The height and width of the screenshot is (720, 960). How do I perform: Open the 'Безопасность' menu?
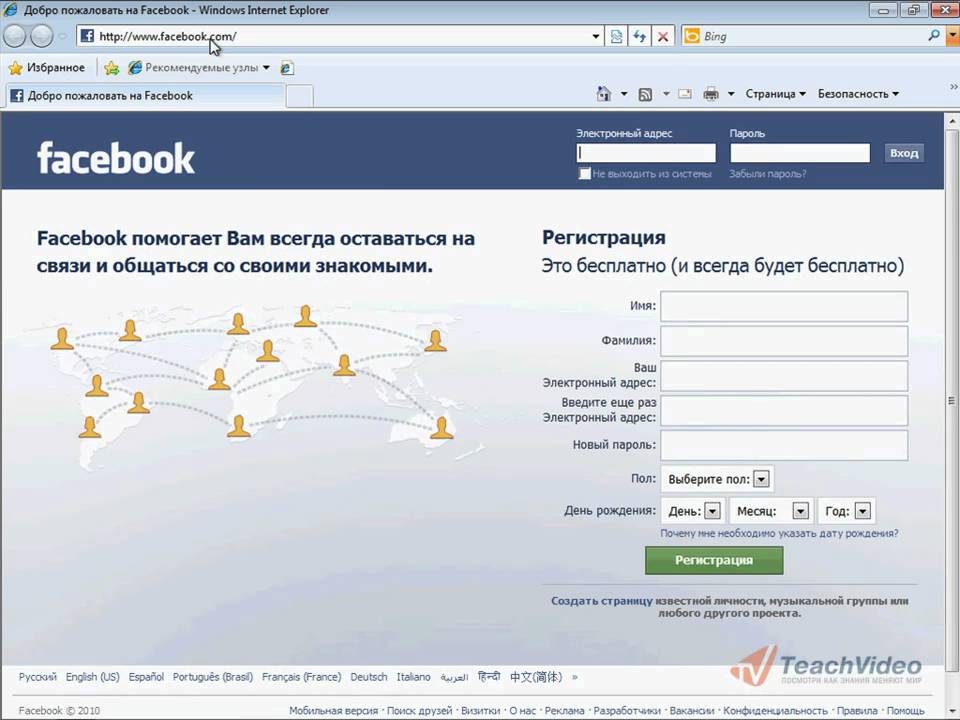(x=858, y=94)
